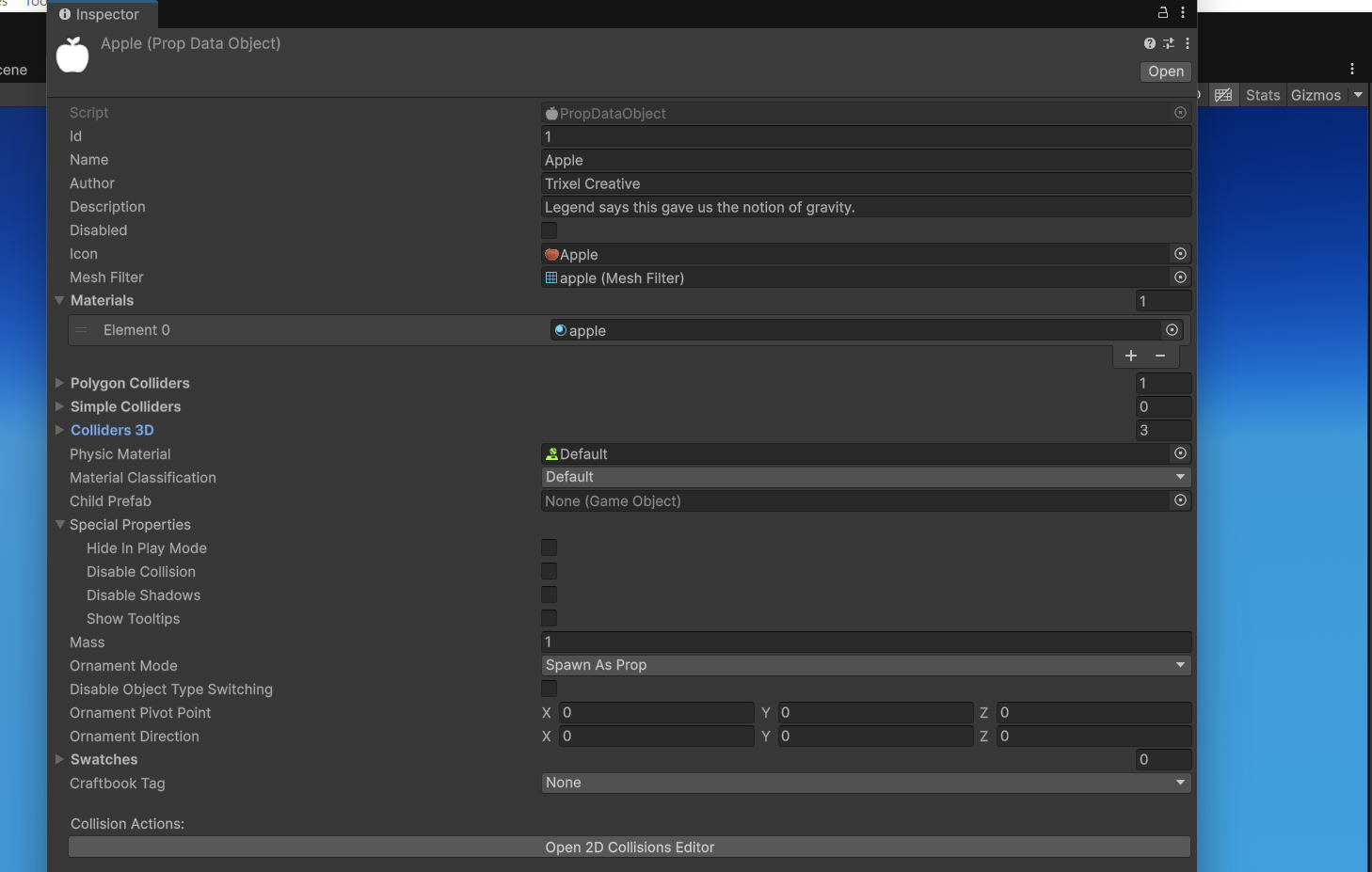
Task: Select the Inspector tab
Action: coord(103,14)
